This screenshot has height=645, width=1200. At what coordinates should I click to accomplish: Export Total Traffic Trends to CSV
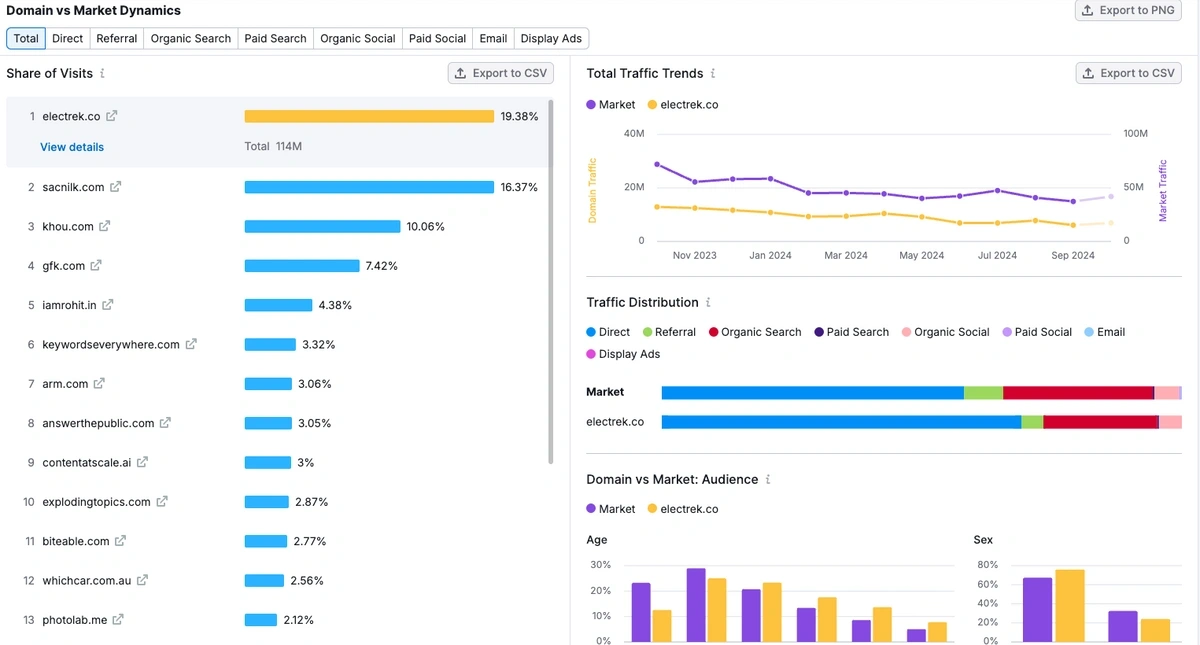[x=1129, y=73]
